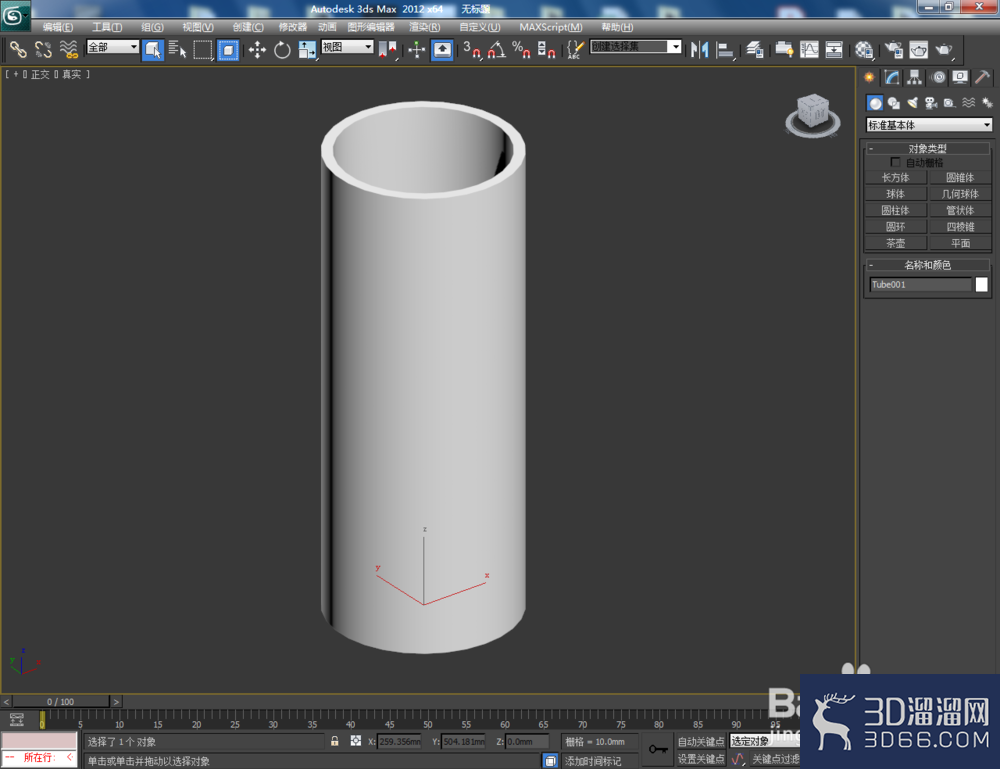Click the ViewCube navigation widget

812,115
